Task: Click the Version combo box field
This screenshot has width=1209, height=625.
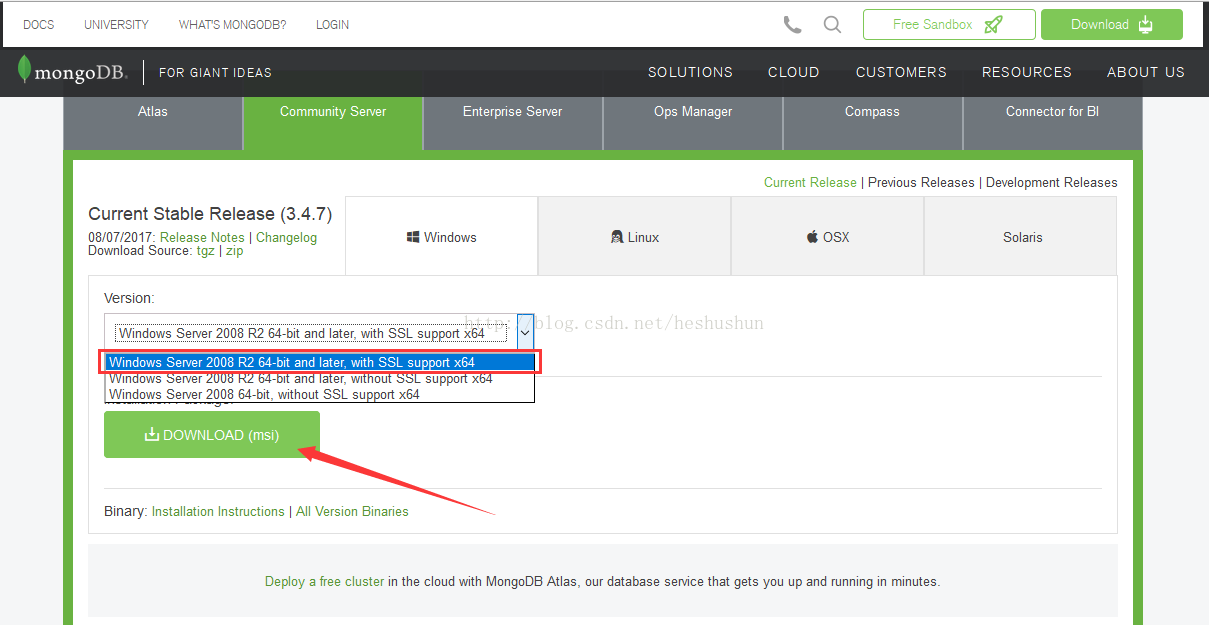Action: click(319, 332)
